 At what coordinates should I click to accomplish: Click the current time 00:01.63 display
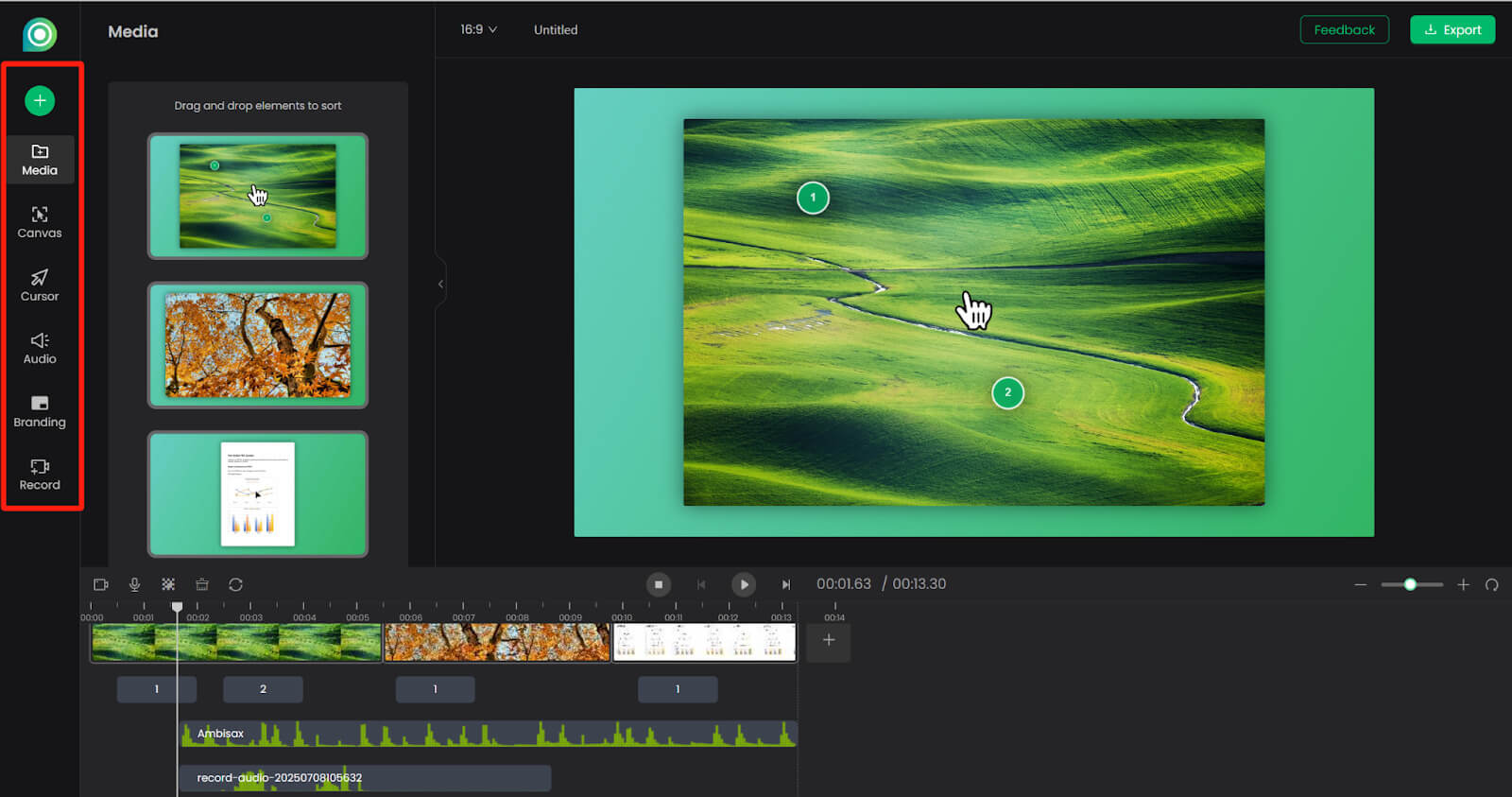point(844,584)
